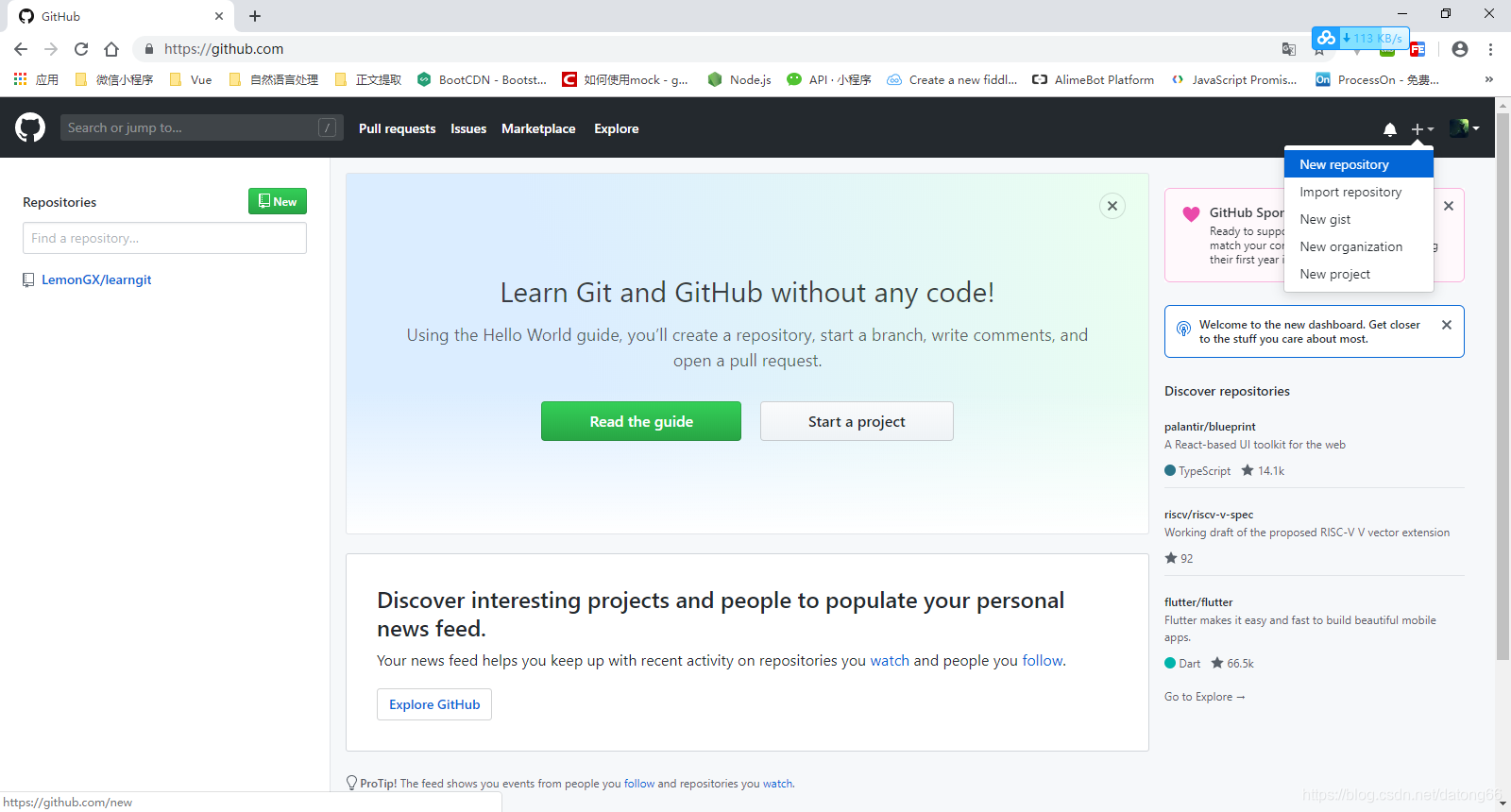Click the plus create-new icon
This screenshot has width=1511, height=812.
pyautogui.click(x=1422, y=129)
